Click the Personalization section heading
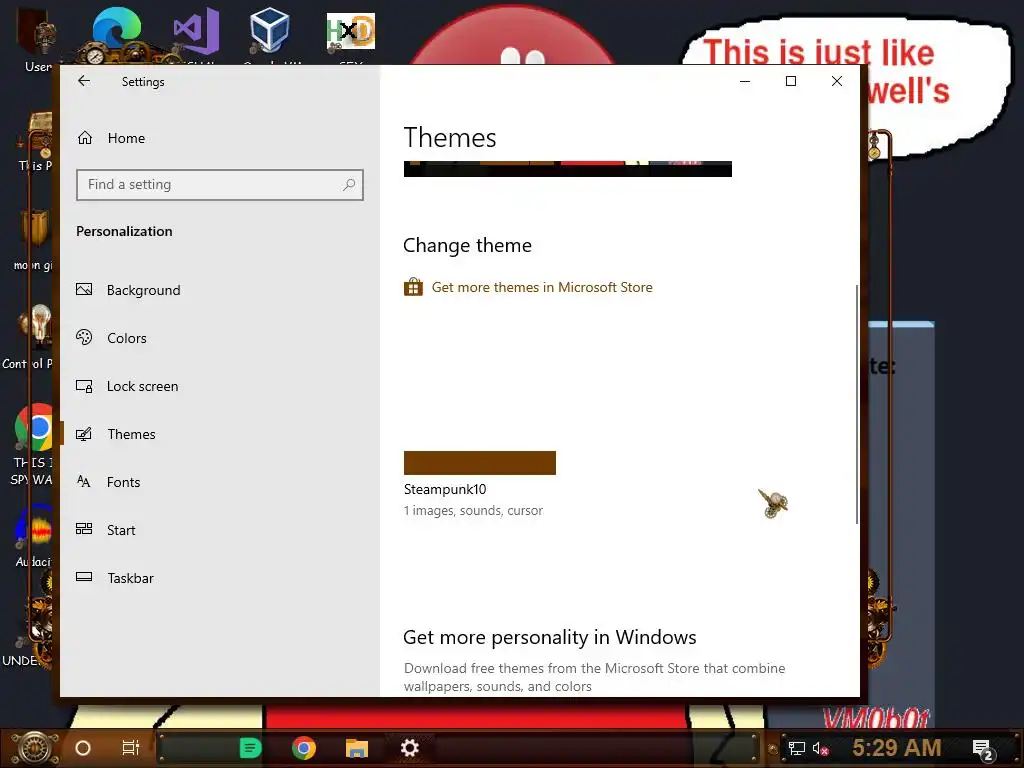1024x768 pixels. (124, 231)
